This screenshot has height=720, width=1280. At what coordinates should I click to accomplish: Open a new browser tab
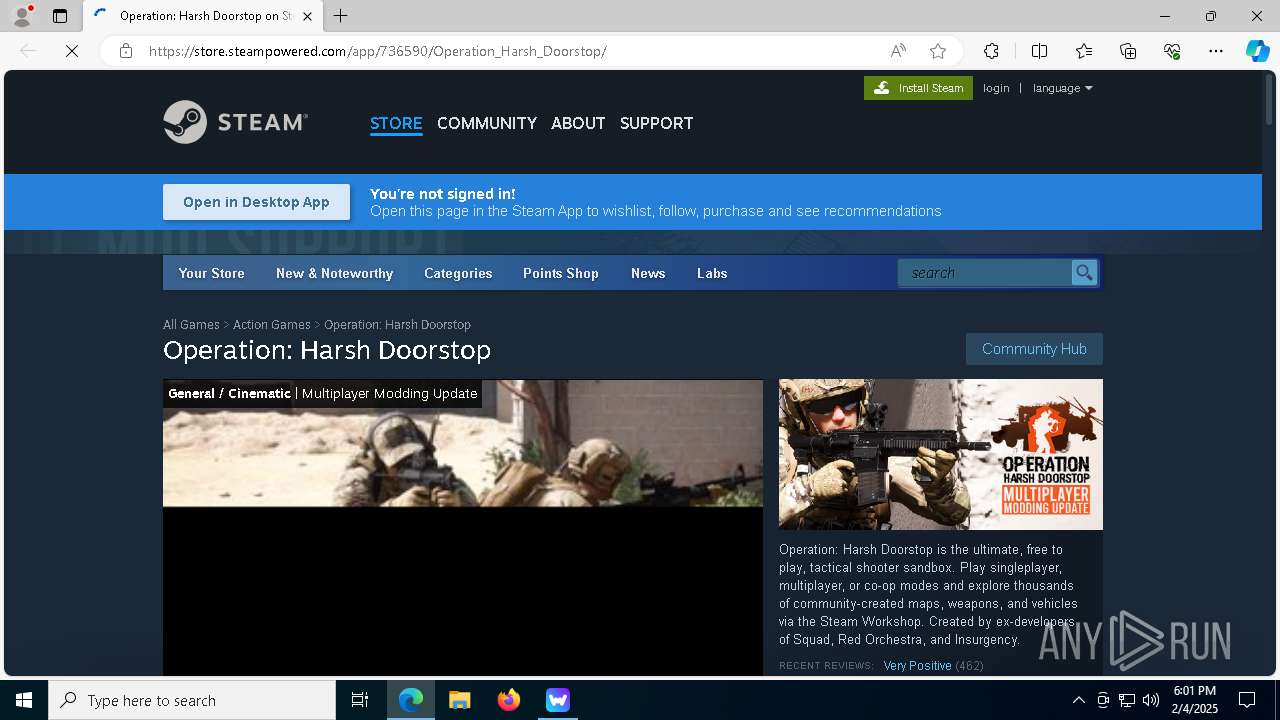pyautogui.click(x=341, y=16)
